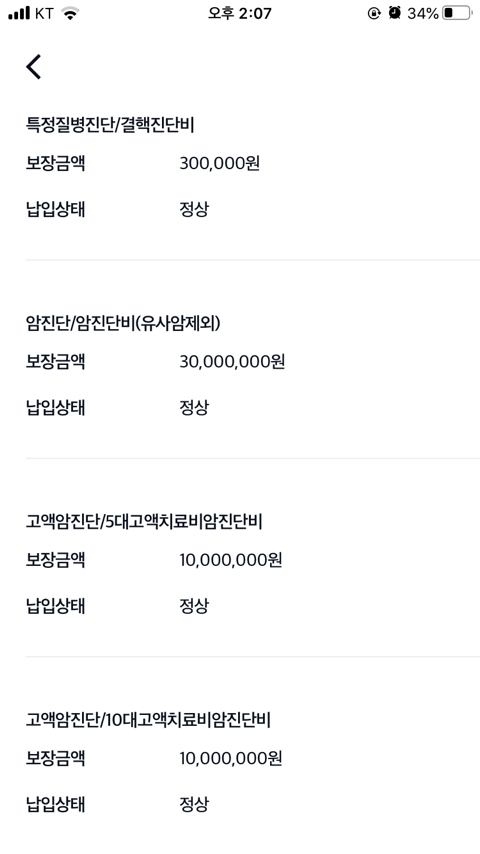Tap the 300,000원 coverage amount
Viewport: 480px width, 854px height.
(x=220, y=163)
